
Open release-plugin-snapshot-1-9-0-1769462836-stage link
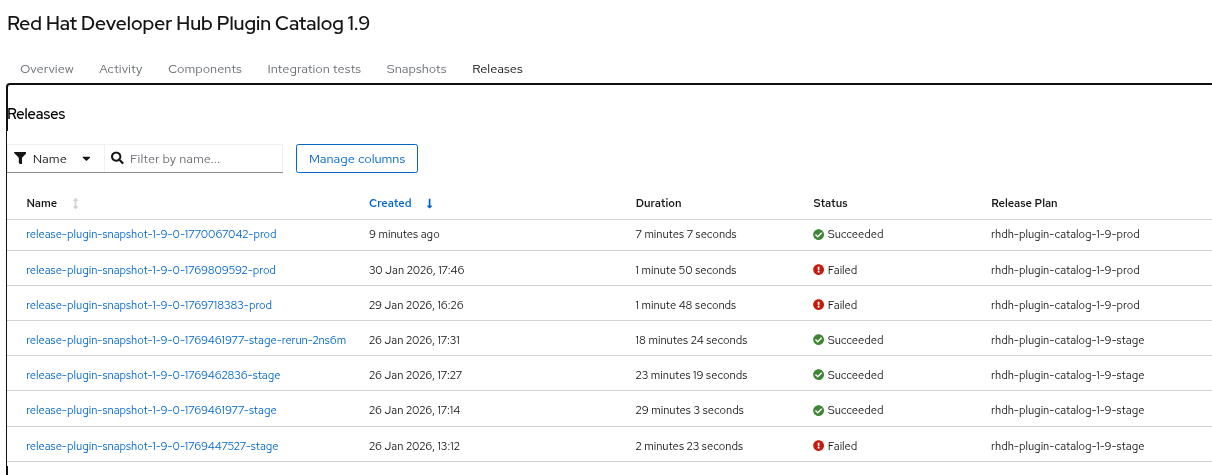click(x=153, y=375)
